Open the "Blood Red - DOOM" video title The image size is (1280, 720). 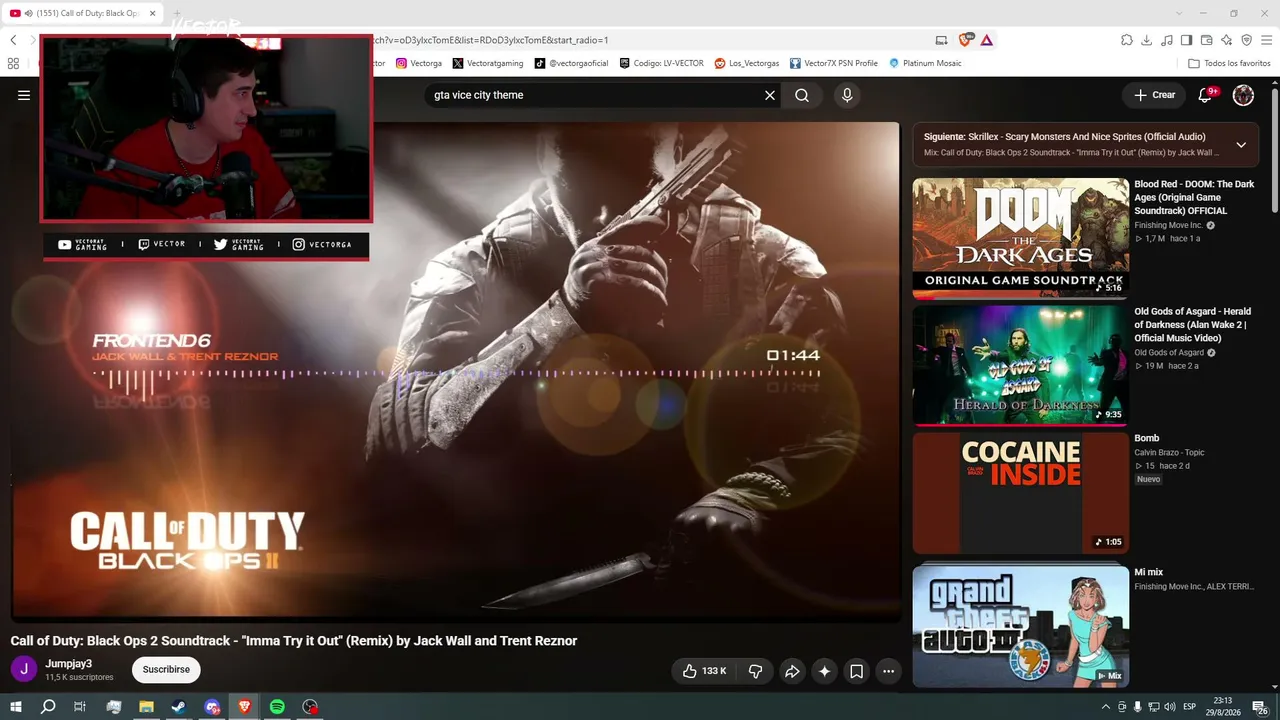[x=1194, y=197]
